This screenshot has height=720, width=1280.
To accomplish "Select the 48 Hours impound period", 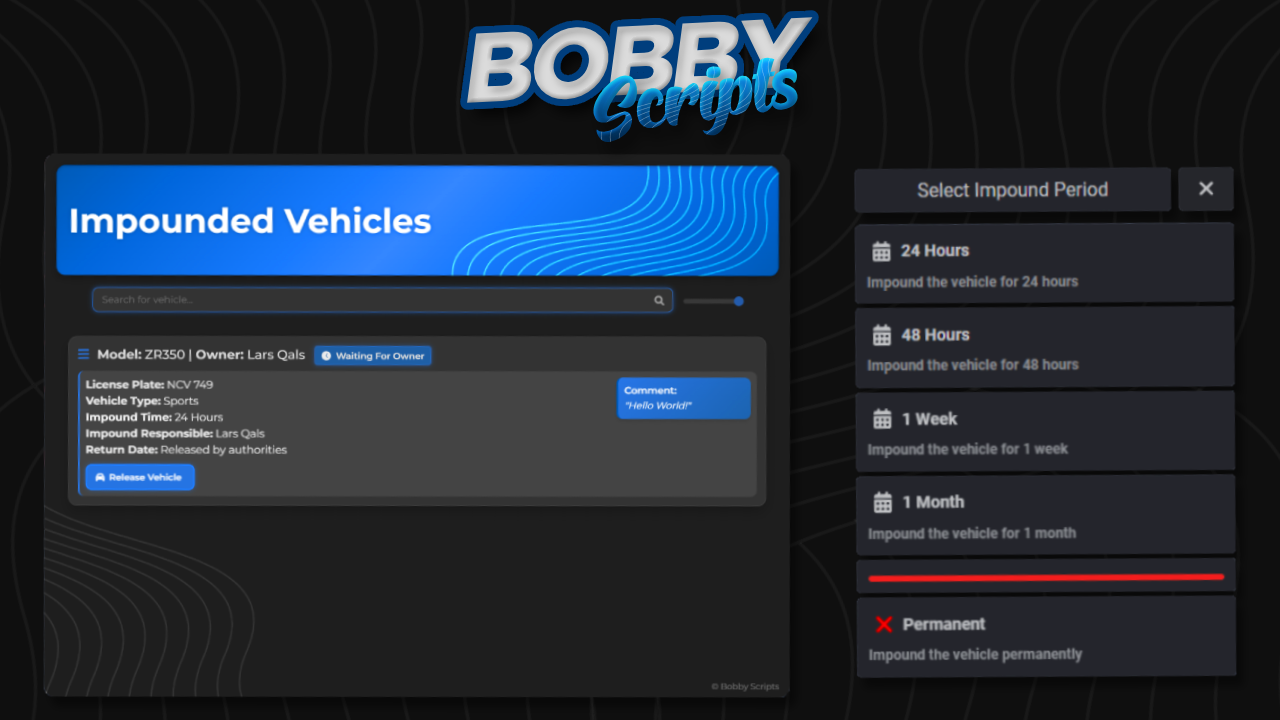I will (x=1044, y=347).
